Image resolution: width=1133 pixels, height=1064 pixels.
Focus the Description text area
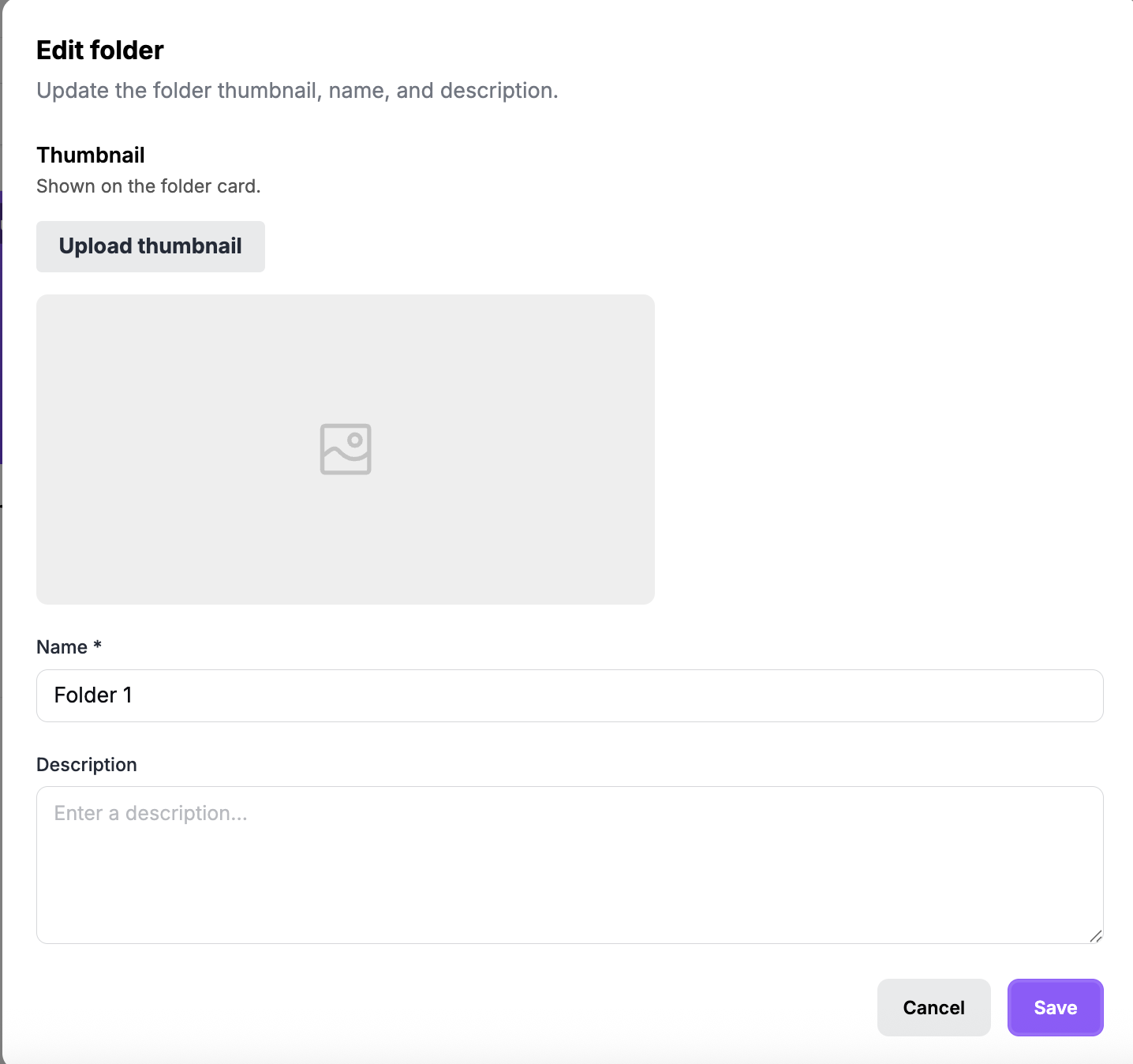point(570,864)
